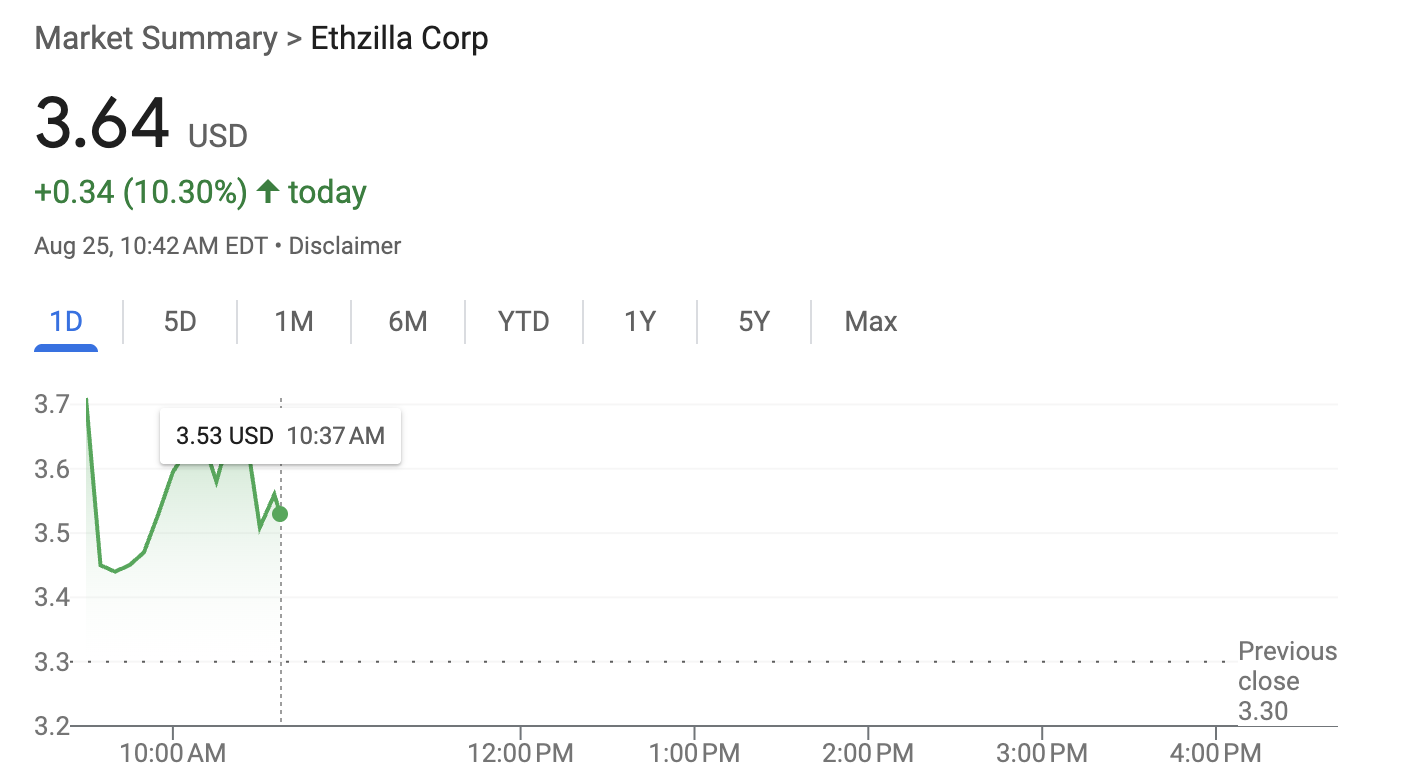This screenshot has width=1416, height=775.
Task: Click the 3.53 USD tooltip
Action: [x=279, y=435]
